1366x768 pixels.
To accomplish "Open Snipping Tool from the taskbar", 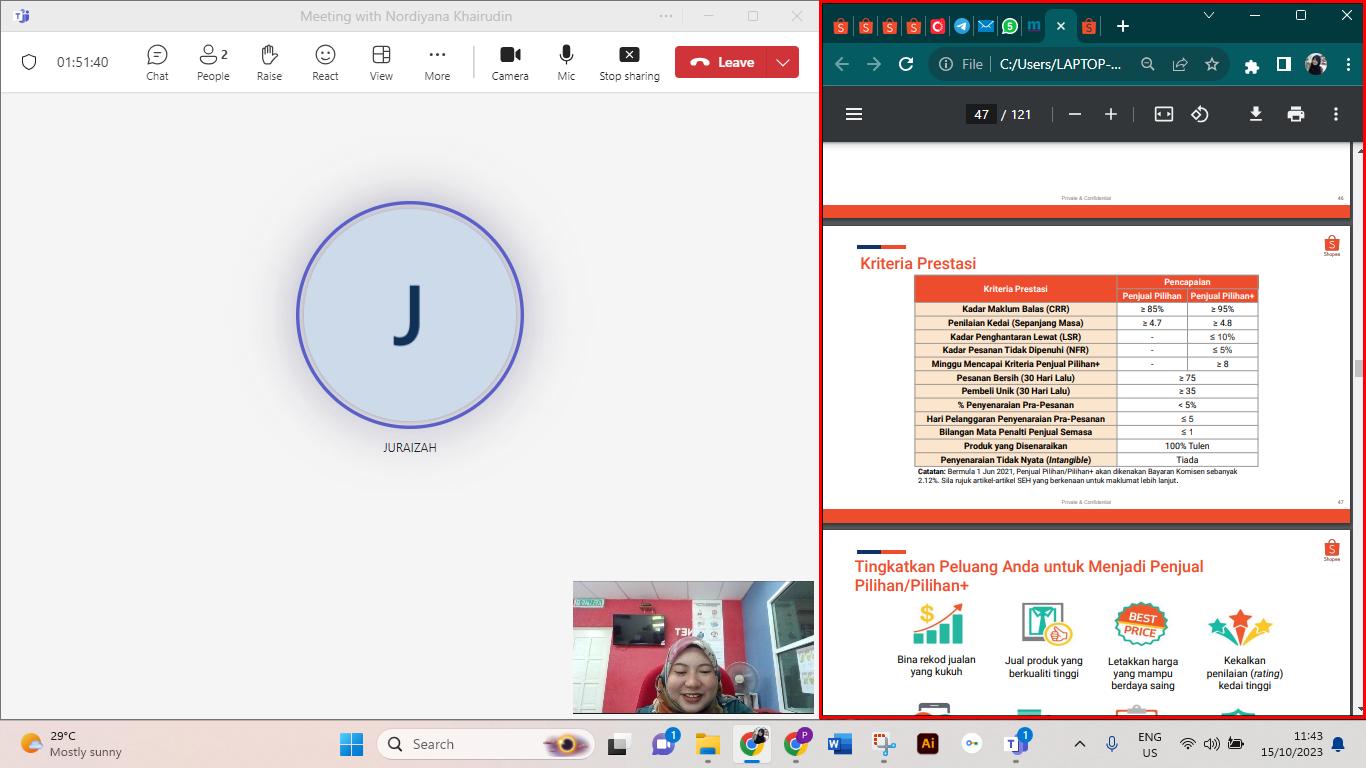I will click(x=883, y=744).
